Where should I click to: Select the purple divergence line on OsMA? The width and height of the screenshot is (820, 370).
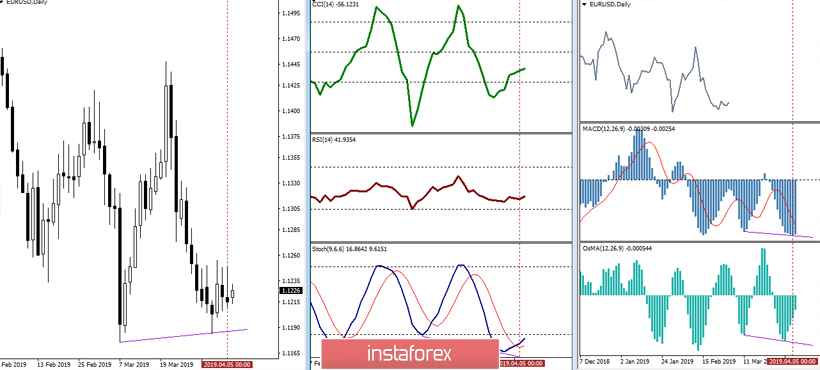(x=778, y=340)
